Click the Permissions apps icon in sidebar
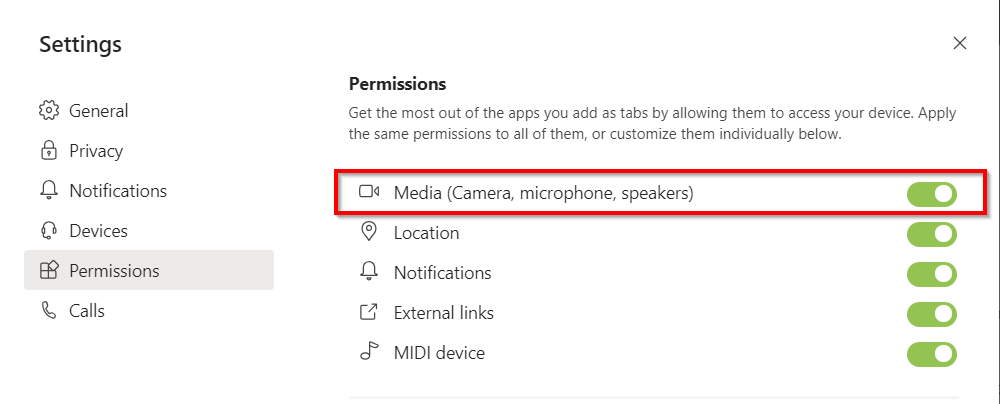 pyautogui.click(x=48, y=271)
